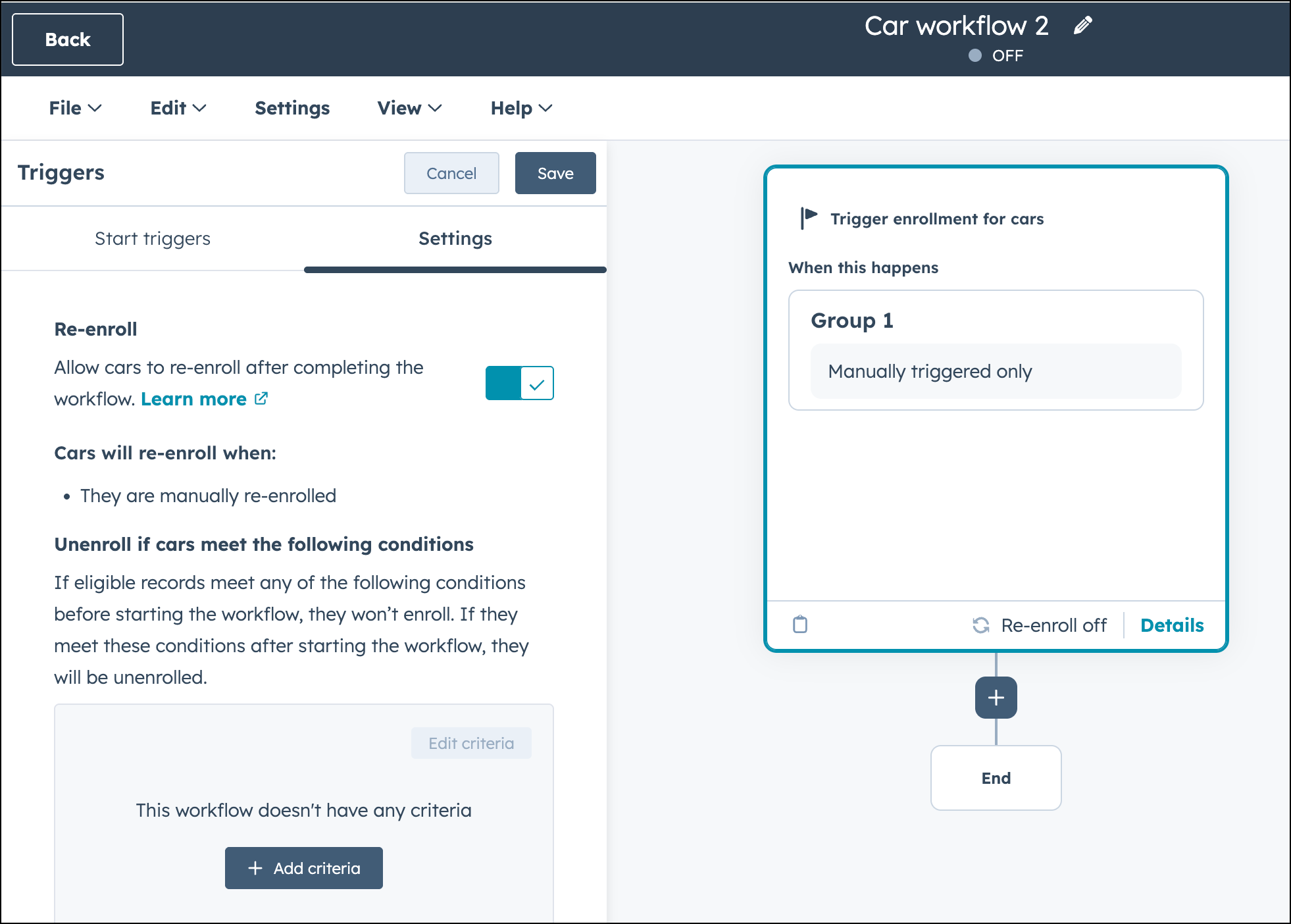
Task: Click They are manually re-enrolled text
Action: point(208,496)
